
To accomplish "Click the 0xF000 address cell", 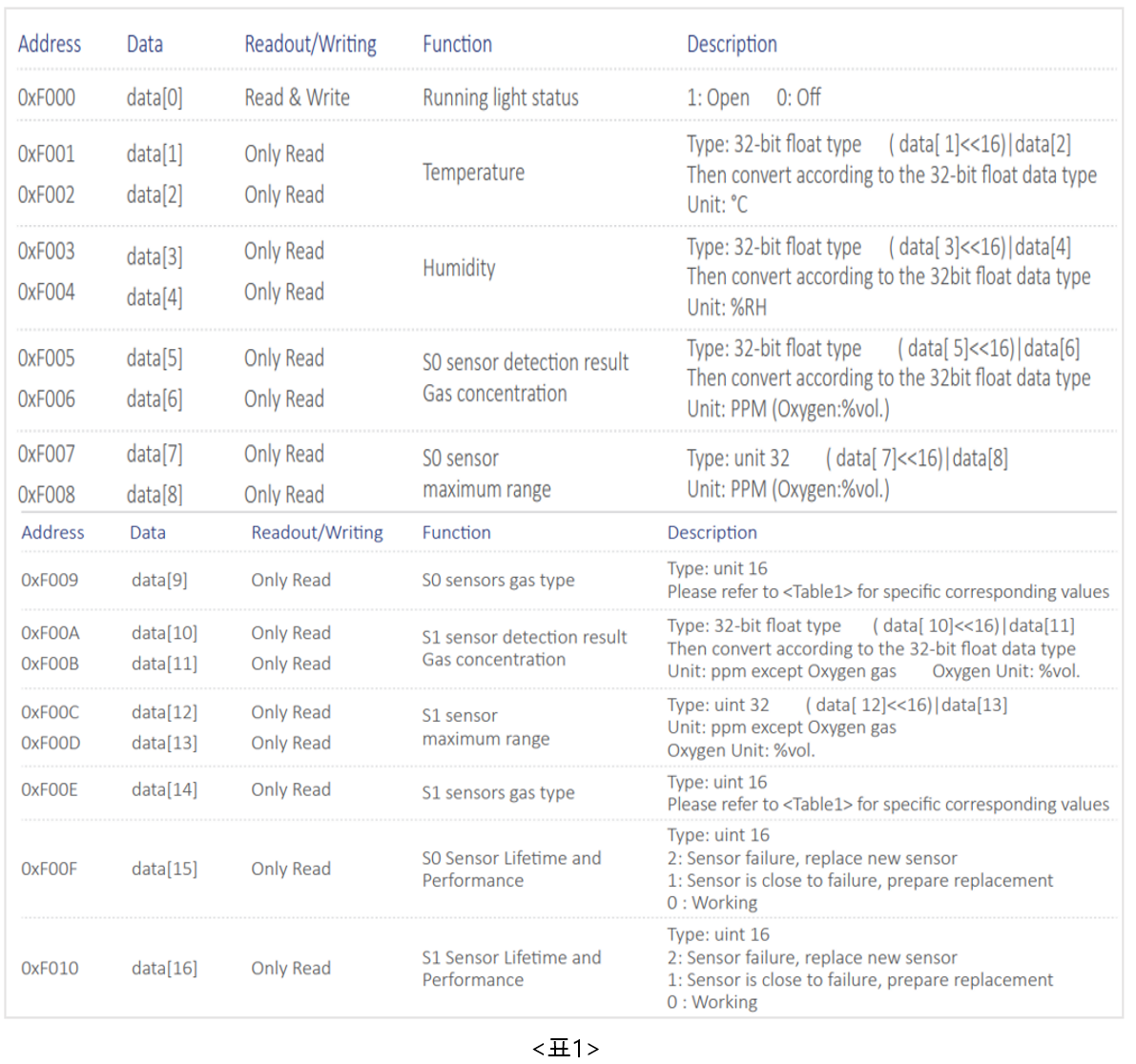I will (x=47, y=97).
